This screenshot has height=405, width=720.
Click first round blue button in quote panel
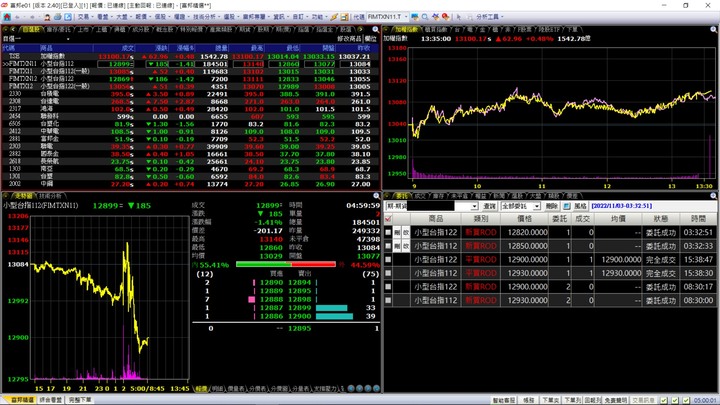click(x=351, y=388)
